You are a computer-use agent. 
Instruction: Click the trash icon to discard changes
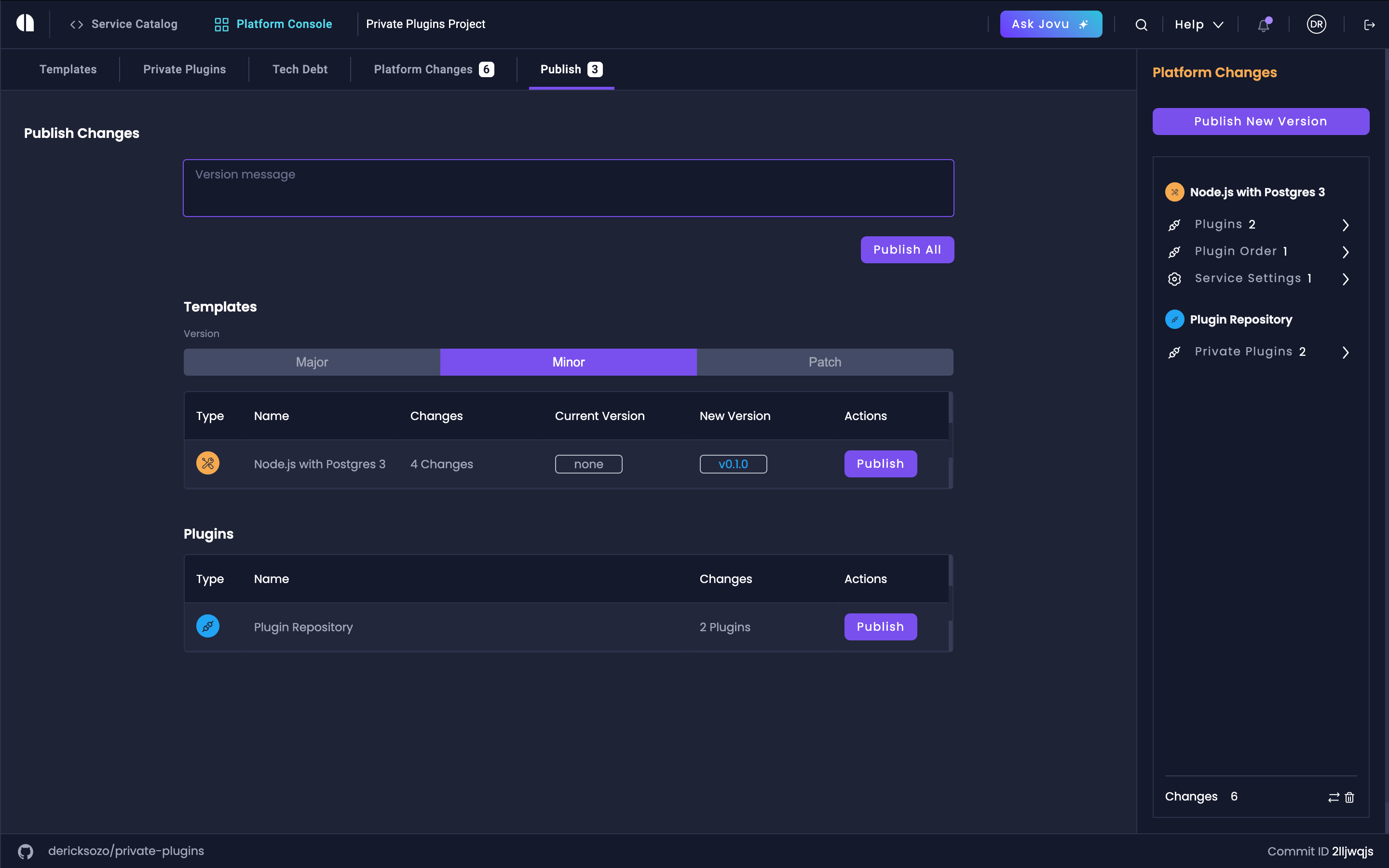1350,798
